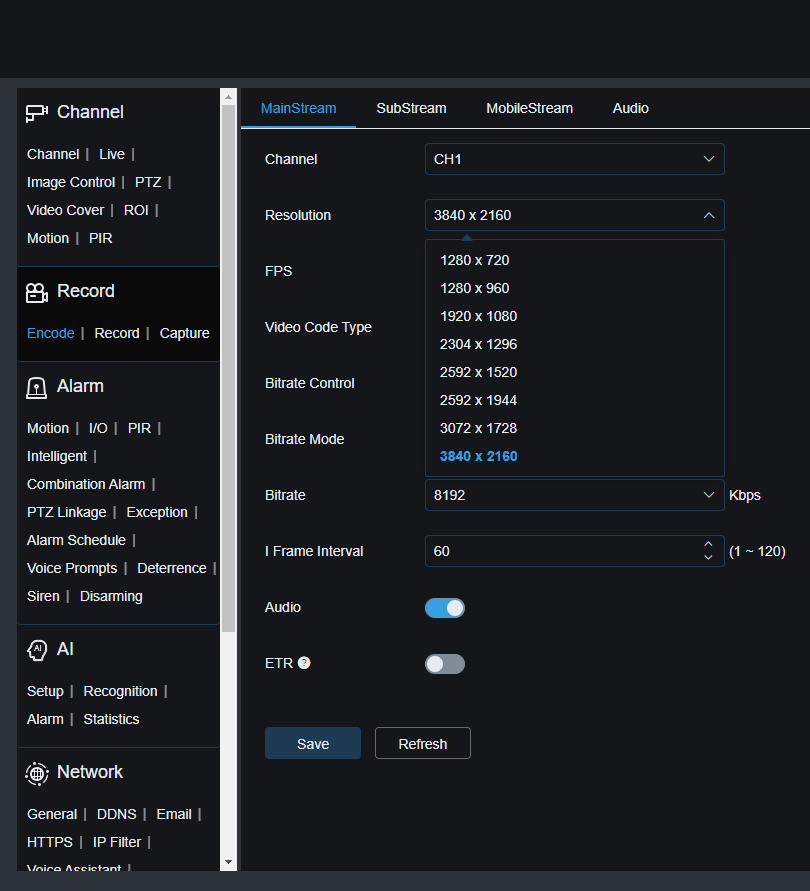Click the Refresh button
810x891 pixels.
click(x=422, y=743)
